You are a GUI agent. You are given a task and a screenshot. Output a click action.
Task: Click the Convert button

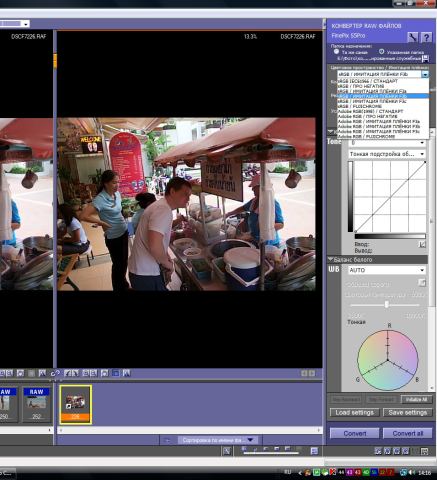pos(354,433)
